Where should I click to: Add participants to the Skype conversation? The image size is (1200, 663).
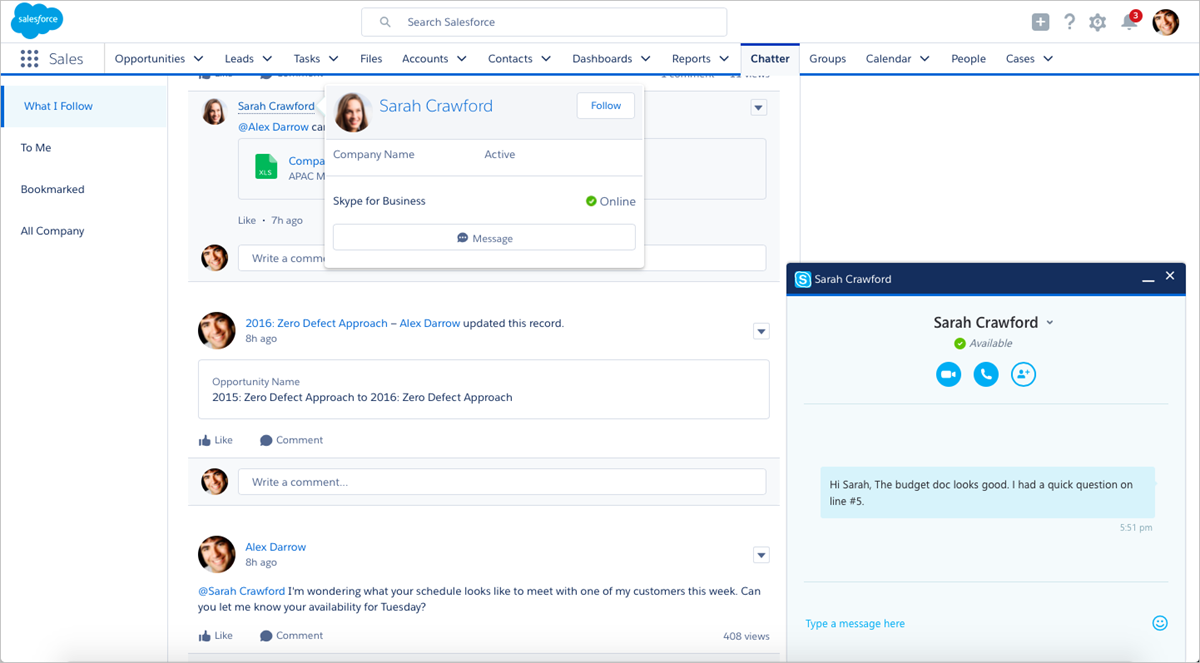pyautogui.click(x=1023, y=374)
